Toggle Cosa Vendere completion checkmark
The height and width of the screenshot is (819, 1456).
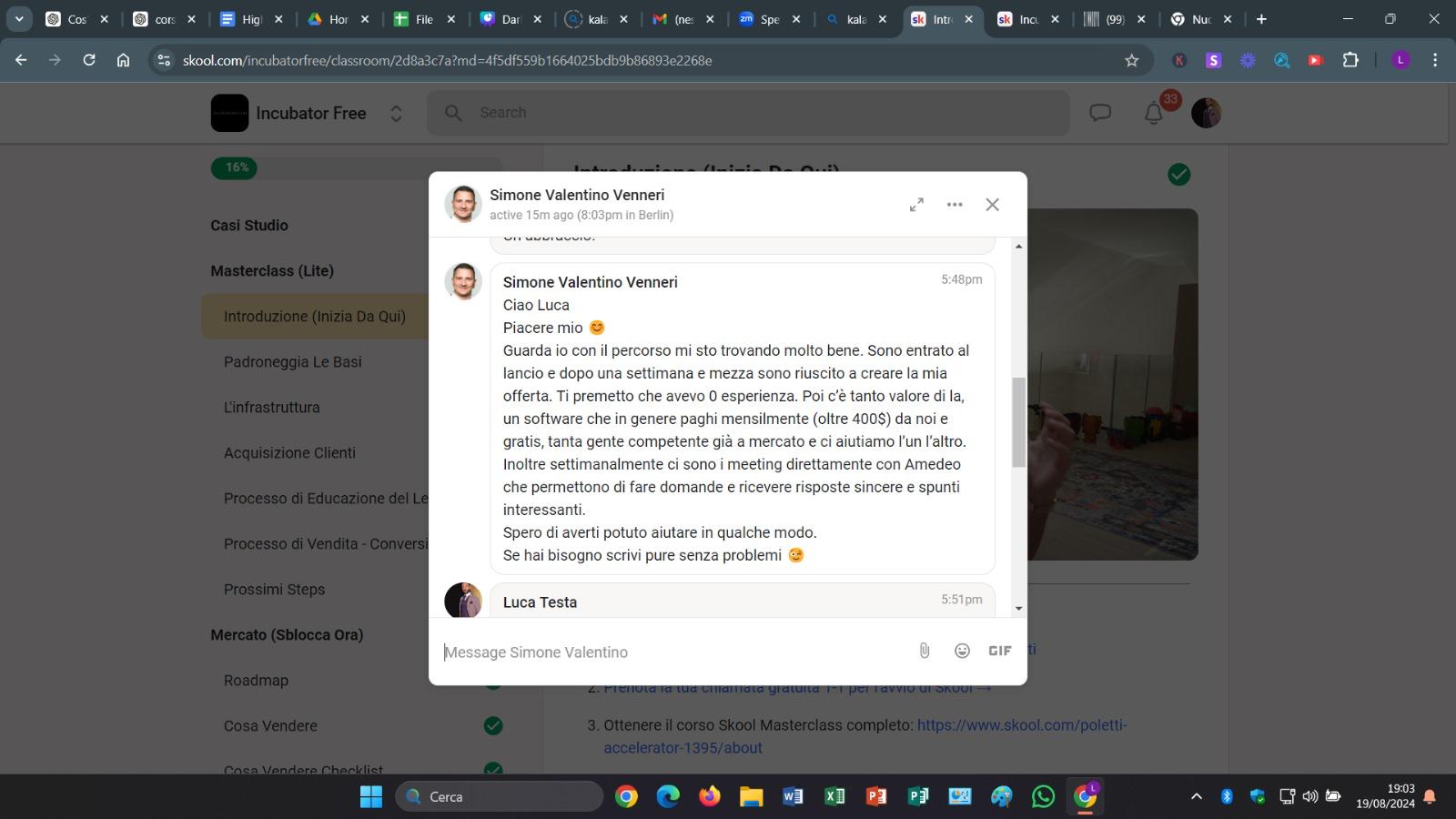[x=493, y=725]
